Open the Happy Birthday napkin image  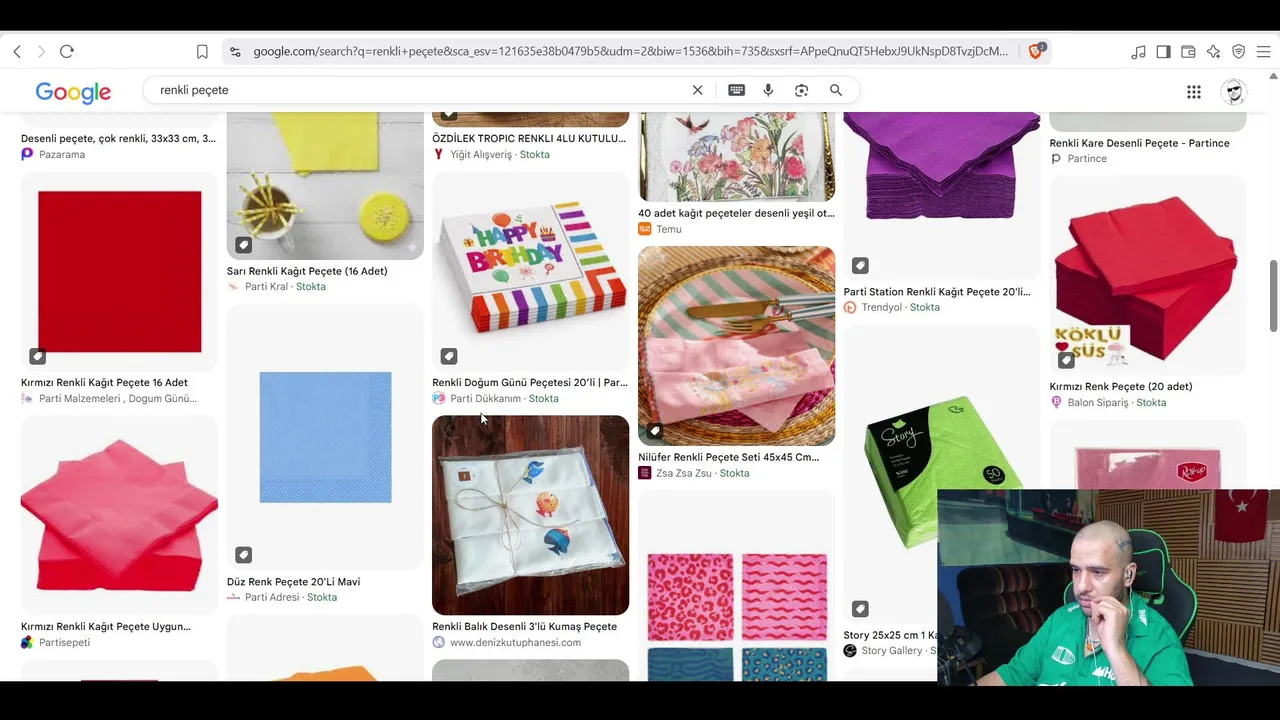click(x=530, y=271)
